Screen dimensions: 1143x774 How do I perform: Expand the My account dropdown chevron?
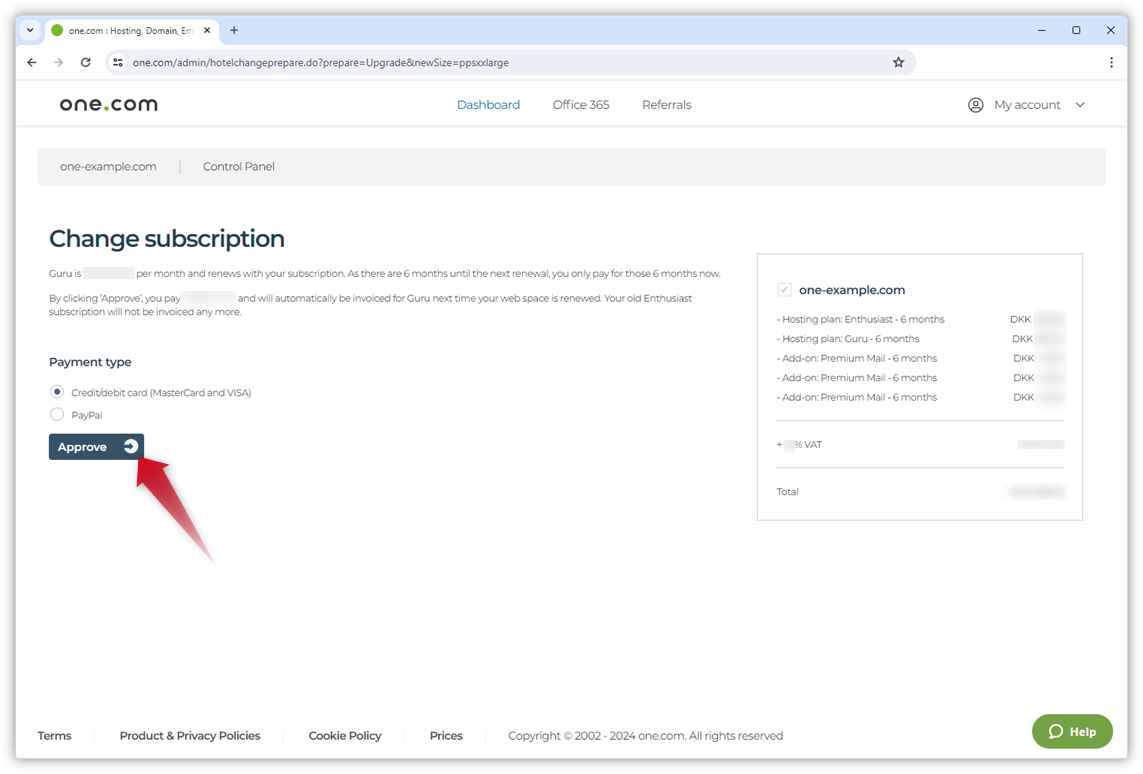coord(1080,105)
